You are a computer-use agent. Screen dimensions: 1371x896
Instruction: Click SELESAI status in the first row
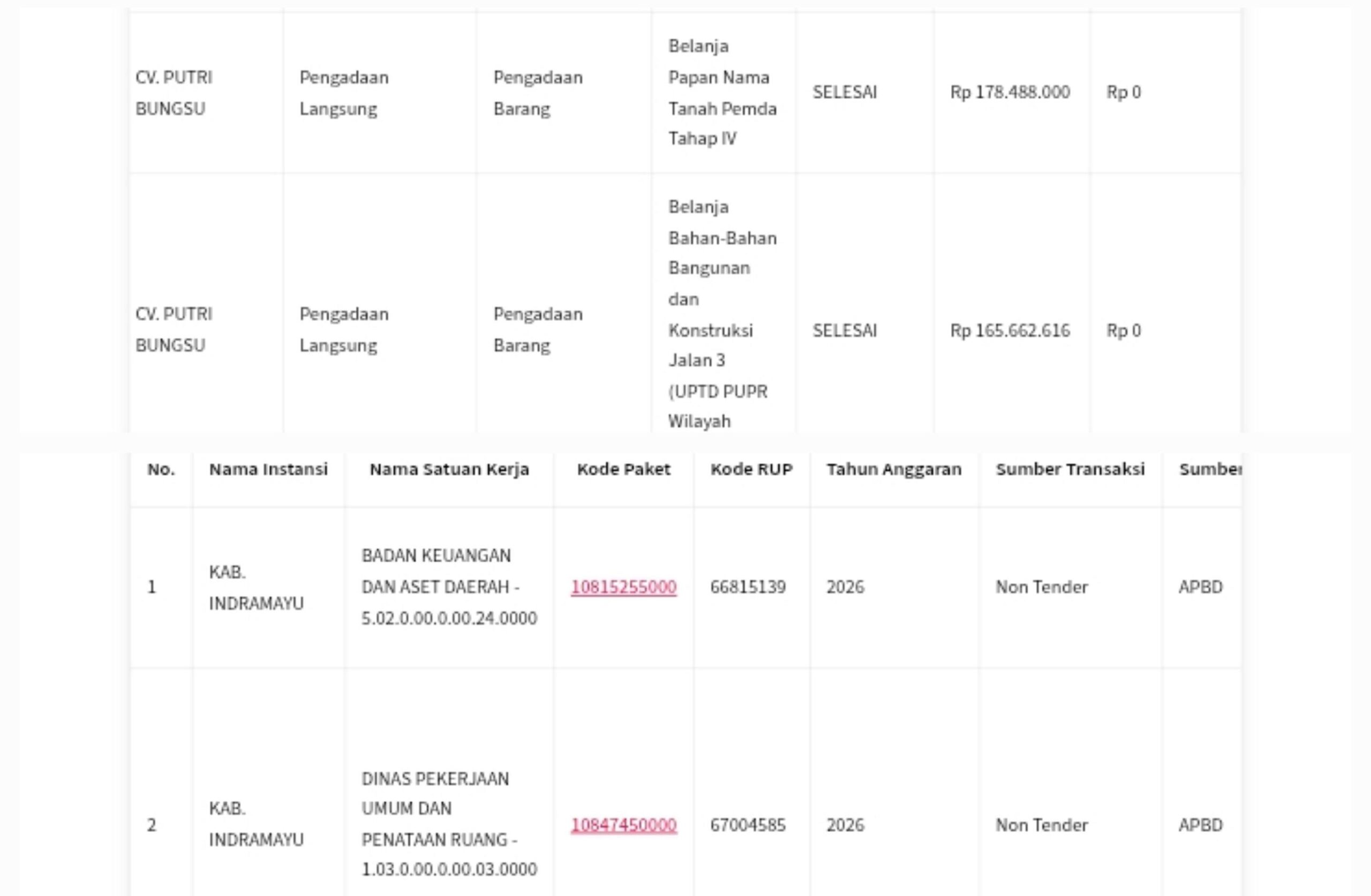click(845, 92)
